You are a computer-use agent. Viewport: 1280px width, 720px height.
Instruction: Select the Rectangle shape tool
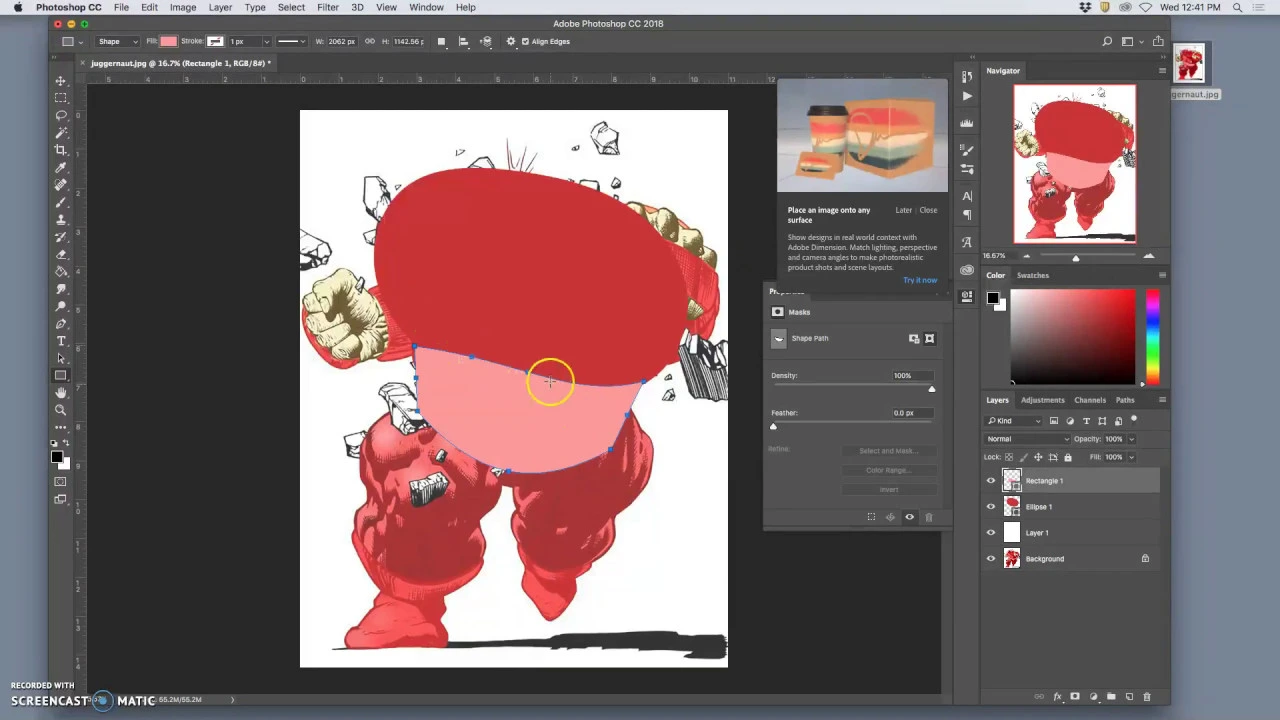[61, 376]
